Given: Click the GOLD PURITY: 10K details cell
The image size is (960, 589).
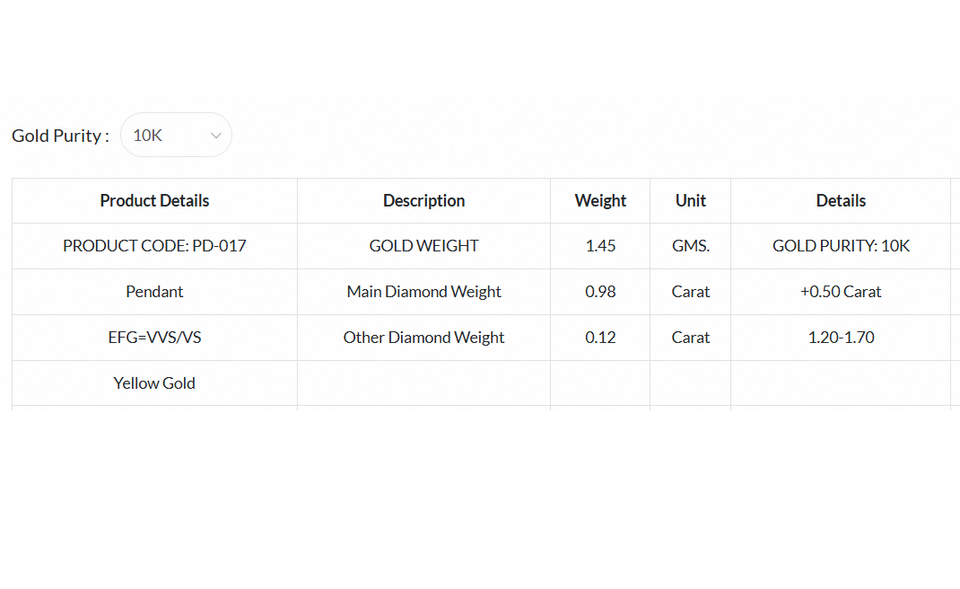Looking at the screenshot, I should tap(840, 246).
